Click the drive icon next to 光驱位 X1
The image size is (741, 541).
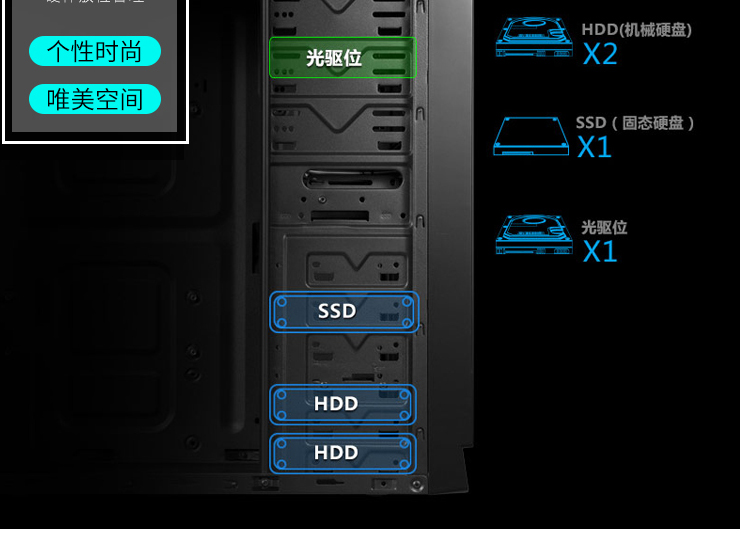pos(534,234)
